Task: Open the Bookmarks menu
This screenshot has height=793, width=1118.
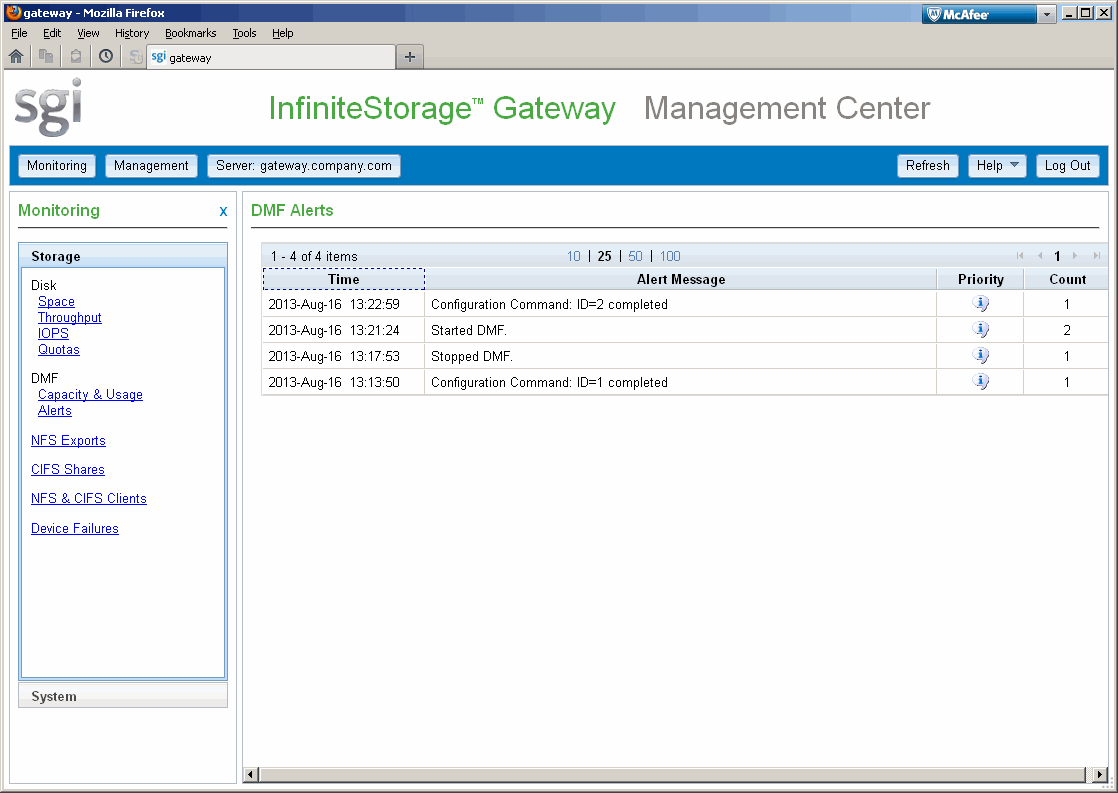Action: tap(190, 33)
